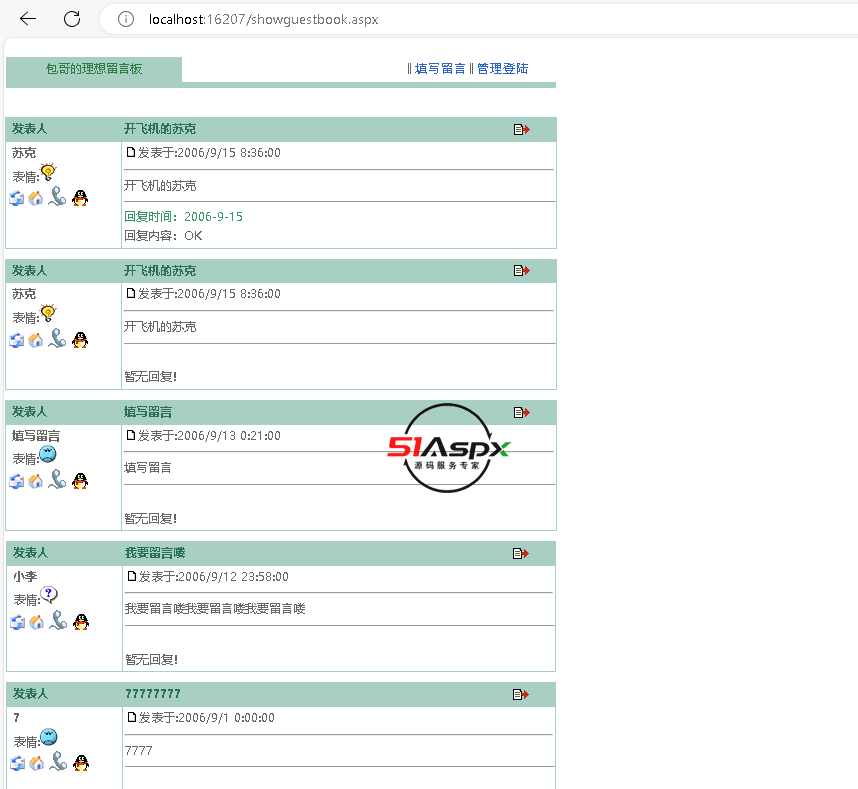Visit homepage icon of poster 小李
The image size is (858, 789).
click(37, 622)
